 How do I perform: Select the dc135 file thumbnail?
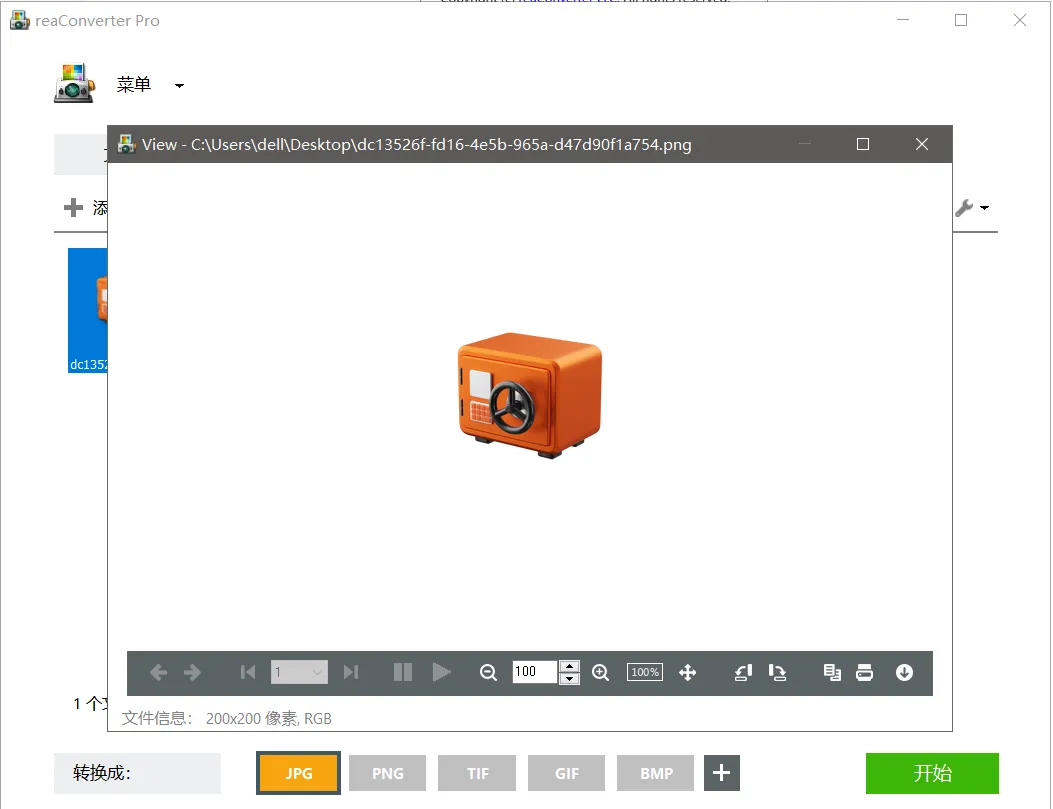click(x=88, y=310)
